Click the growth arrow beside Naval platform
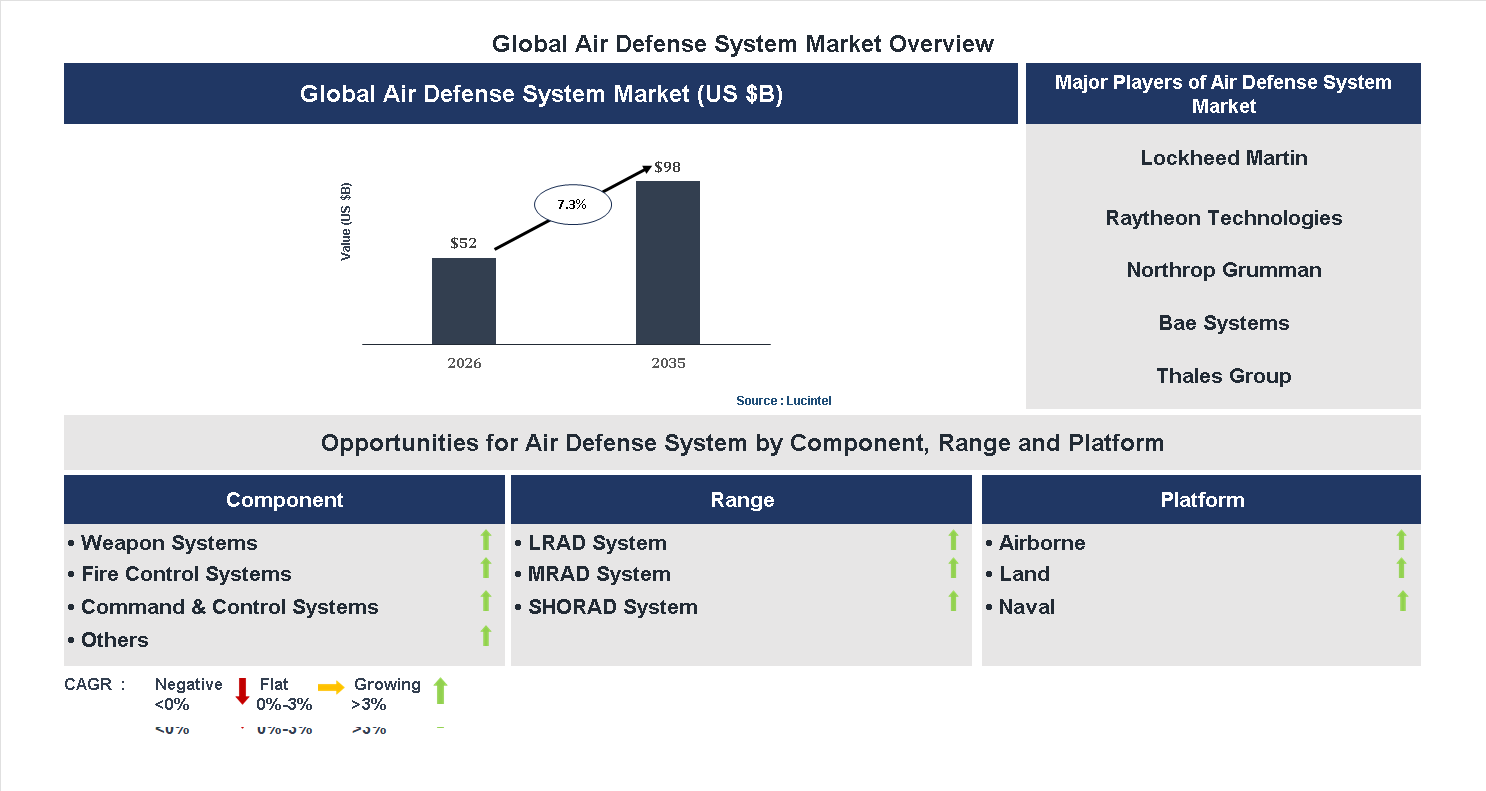This screenshot has height=791, width=1486. point(1403,602)
